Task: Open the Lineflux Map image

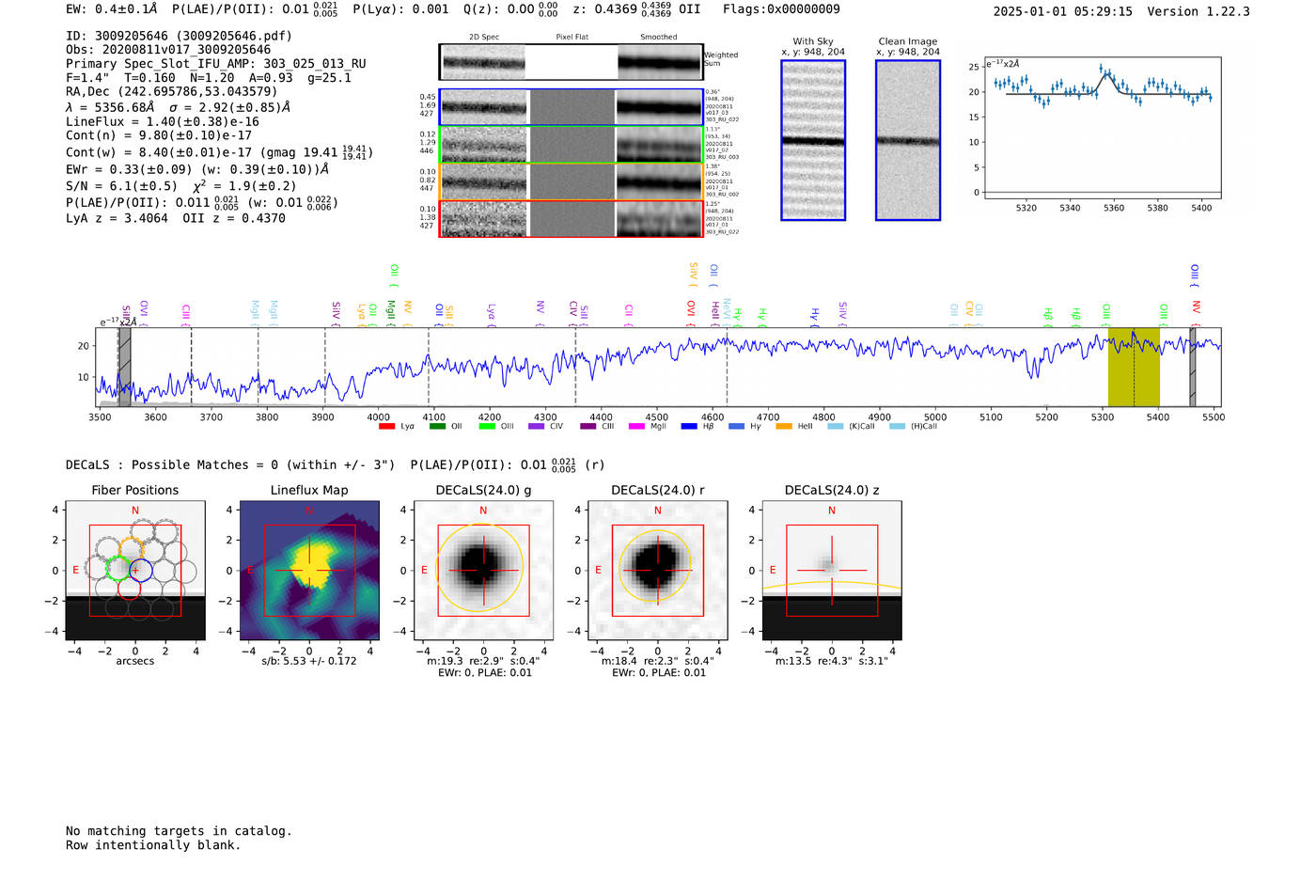Action: [x=309, y=571]
